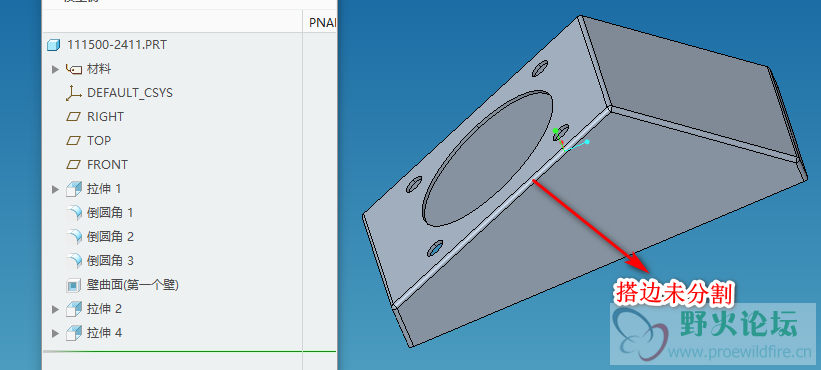The image size is (821, 370).
Task: Expand the 拉伸 2 feature node
Action: coord(56,309)
